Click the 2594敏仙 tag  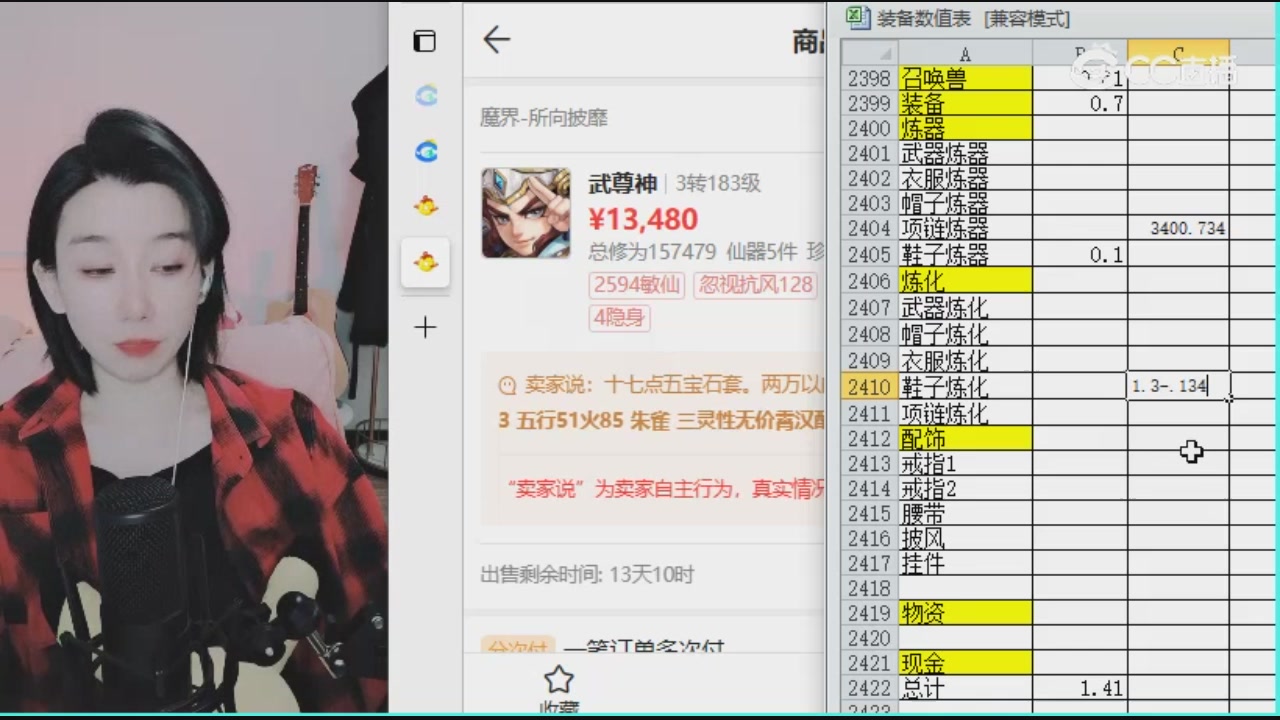point(636,285)
